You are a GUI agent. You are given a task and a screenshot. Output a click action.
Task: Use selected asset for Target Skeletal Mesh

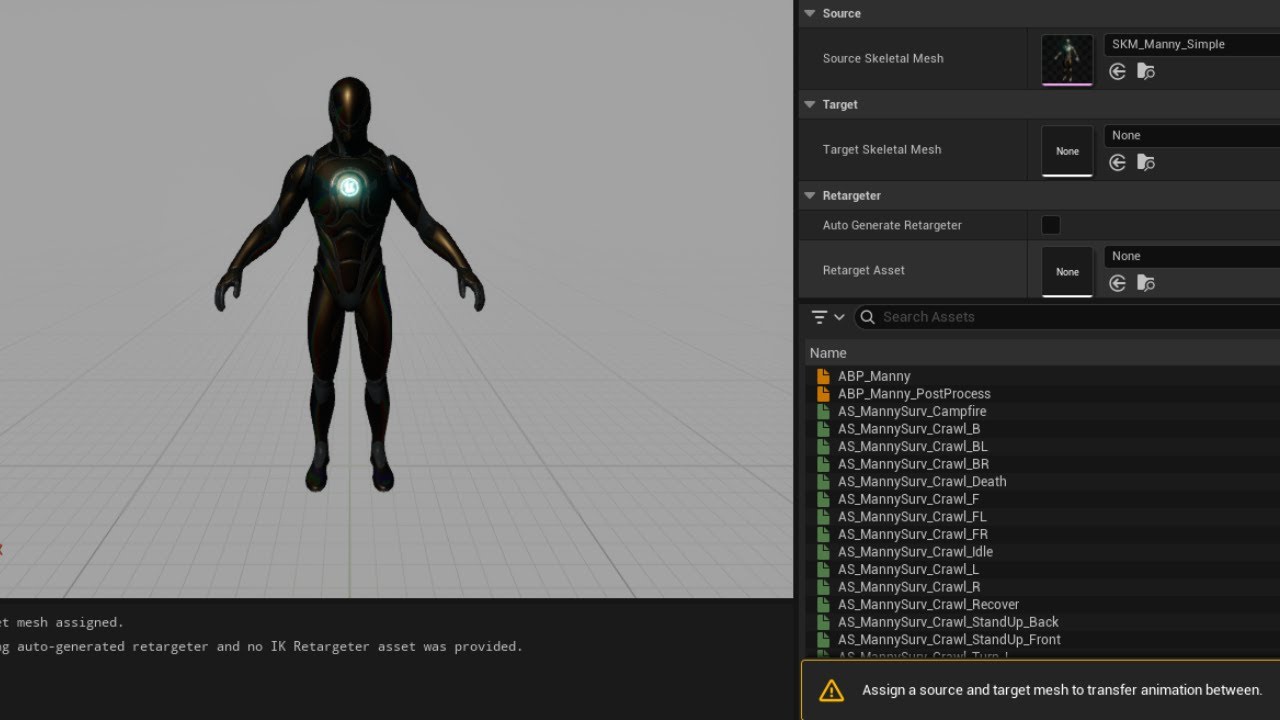tap(1118, 163)
